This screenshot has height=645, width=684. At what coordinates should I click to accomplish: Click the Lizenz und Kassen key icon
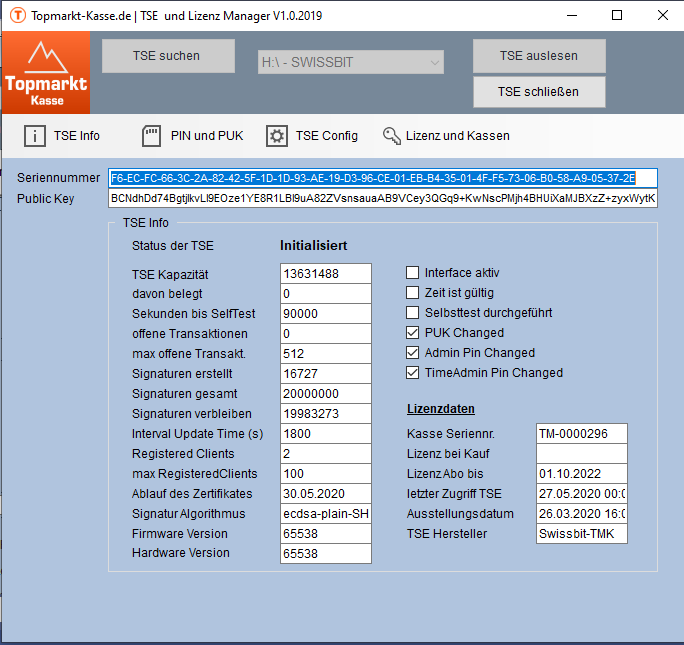tap(391, 136)
